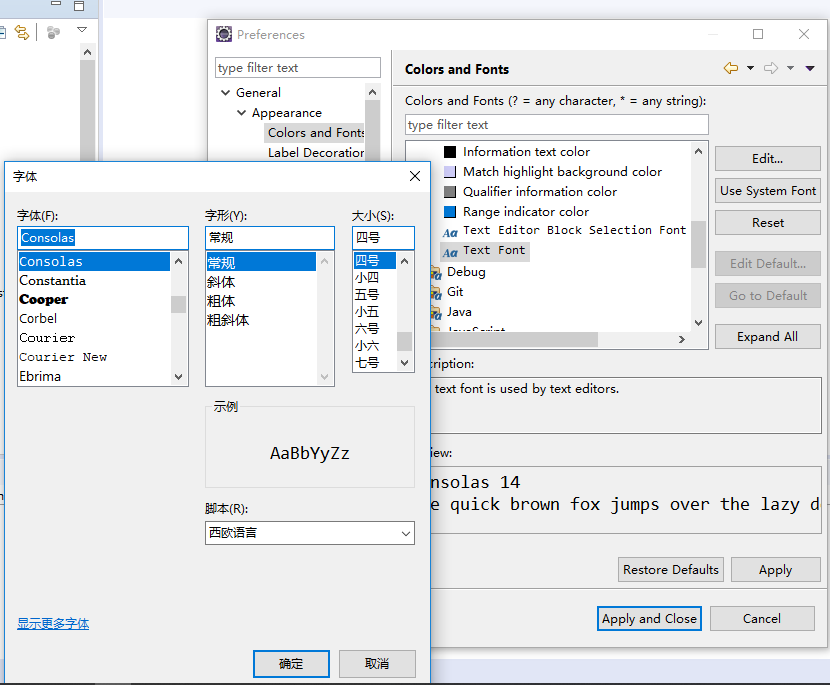Click the Text Font Aa icon
Image resolution: width=830 pixels, height=685 pixels.
pyautogui.click(x=450, y=253)
